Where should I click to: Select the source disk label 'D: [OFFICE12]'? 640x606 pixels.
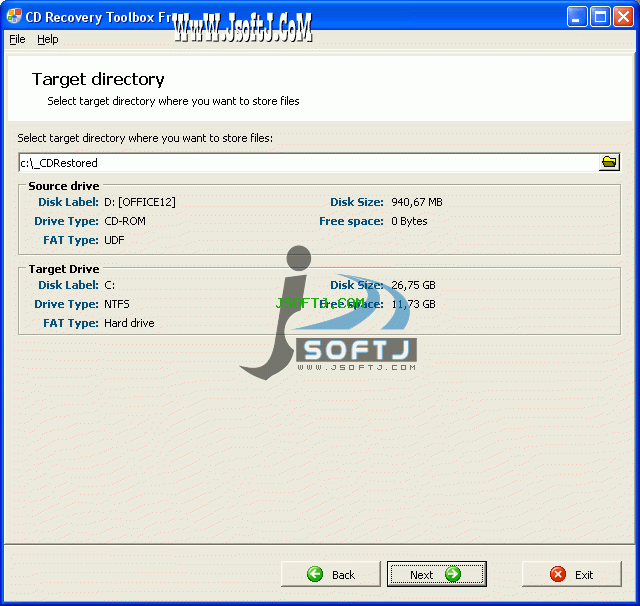coord(140,202)
